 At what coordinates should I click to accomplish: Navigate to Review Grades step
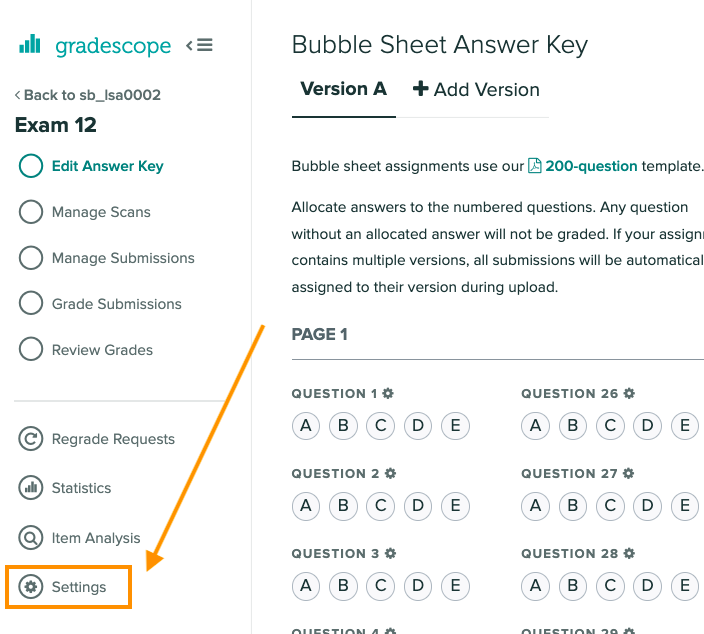pos(86,350)
